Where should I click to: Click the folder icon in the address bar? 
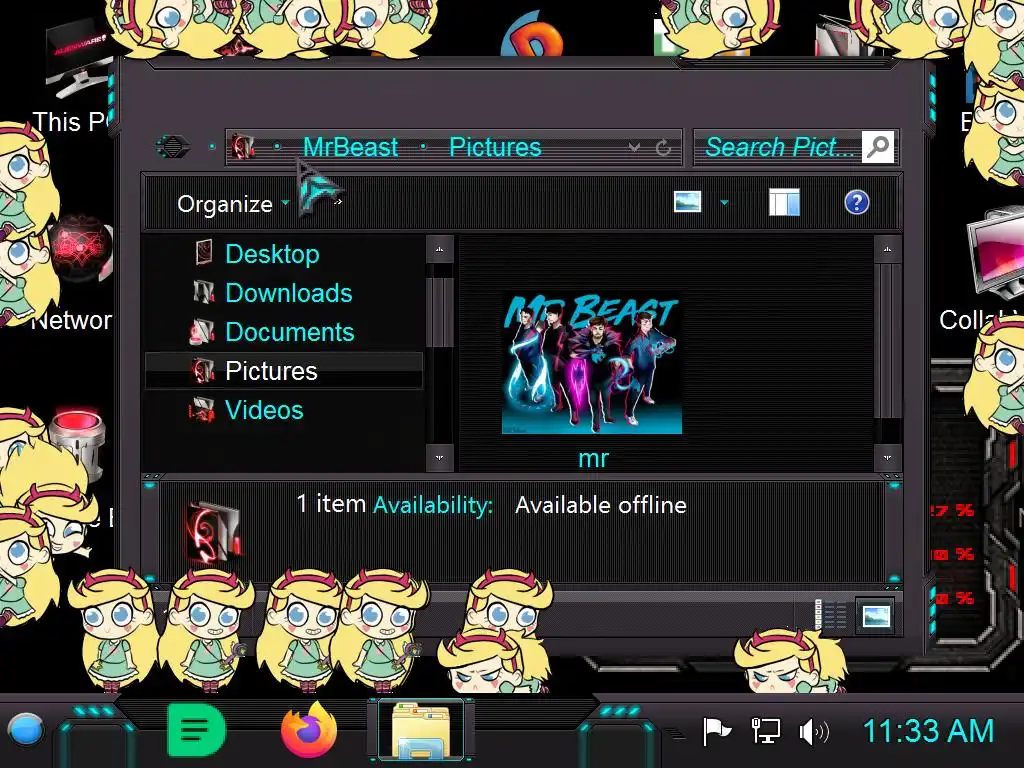click(x=243, y=146)
